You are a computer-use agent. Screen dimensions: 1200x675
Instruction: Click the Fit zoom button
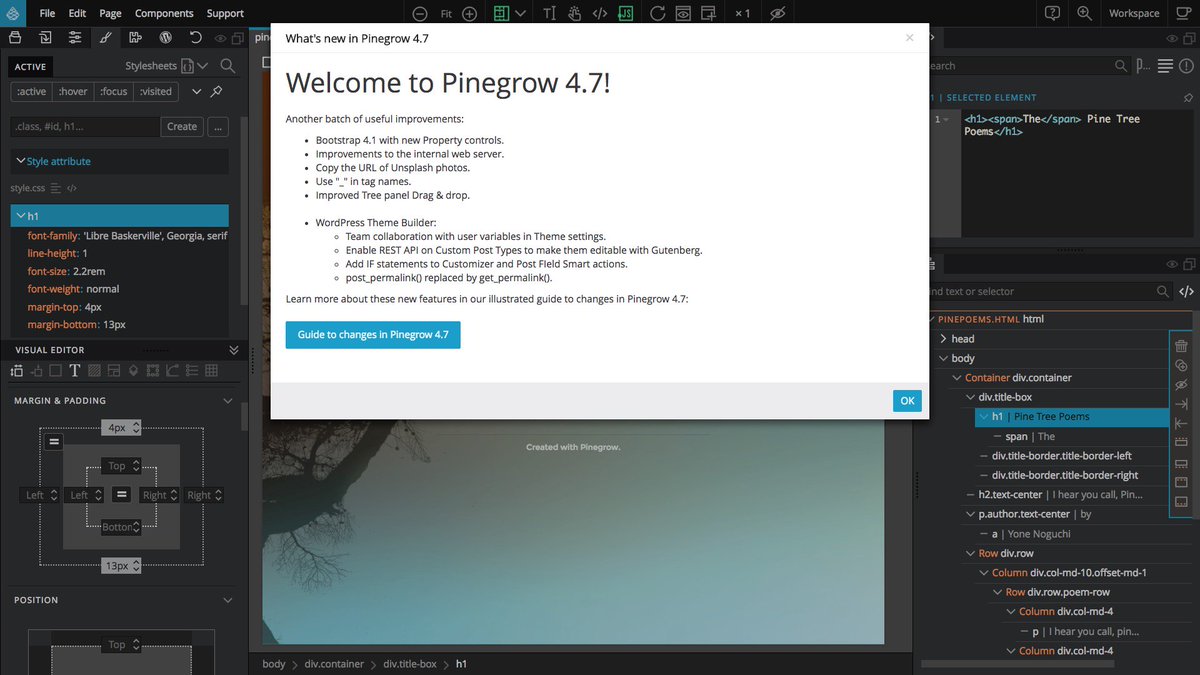point(445,14)
